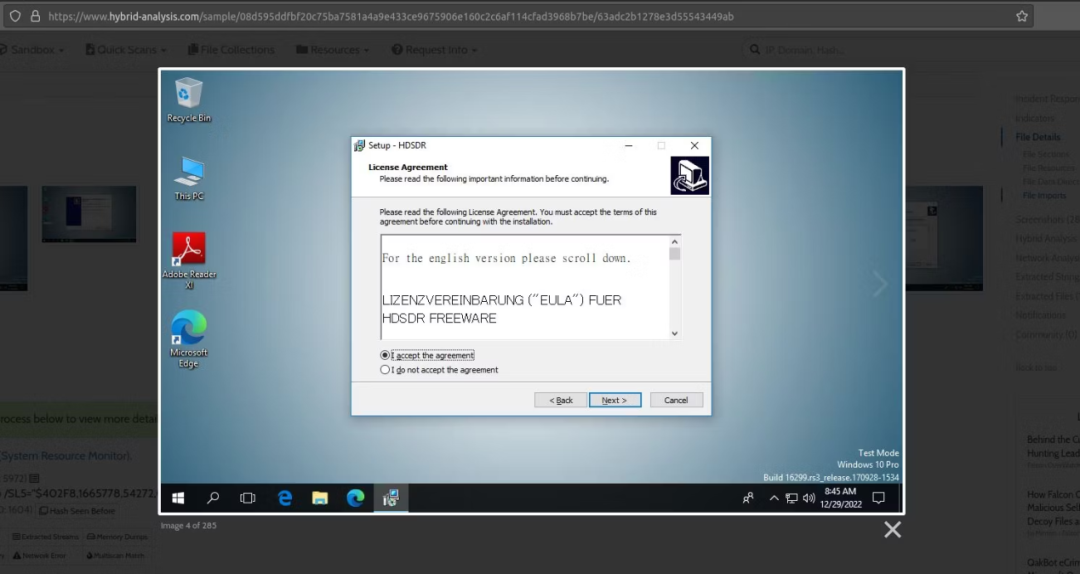The image size is (1080, 574).
Task: Select 'I accept the agreement' option
Action: pos(386,355)
